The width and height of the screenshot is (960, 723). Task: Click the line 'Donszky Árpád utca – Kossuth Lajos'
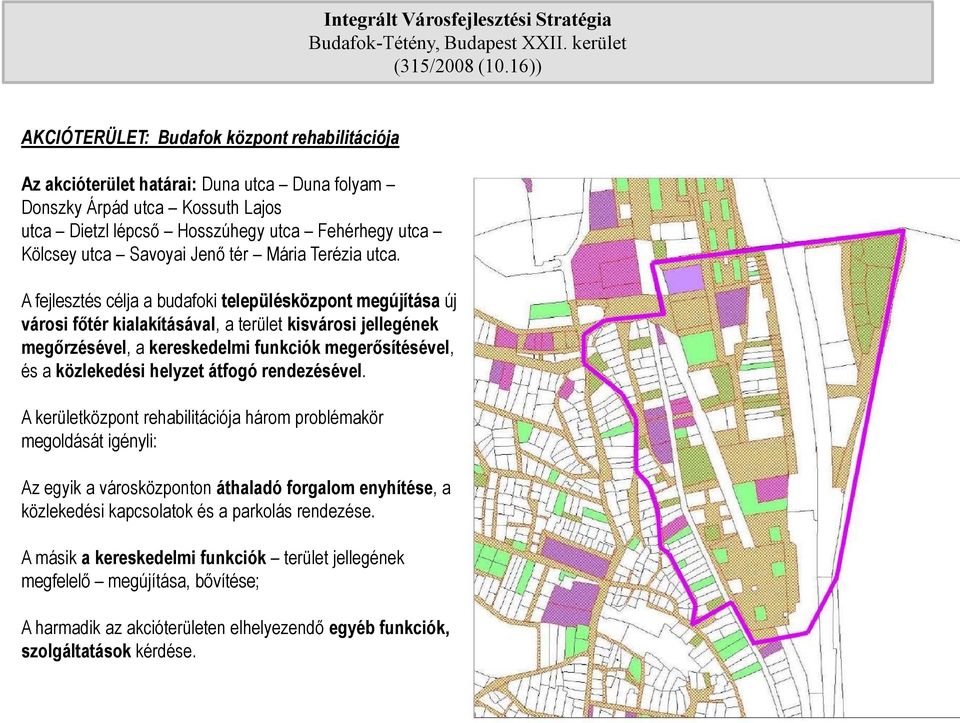[x=151, y=208]
